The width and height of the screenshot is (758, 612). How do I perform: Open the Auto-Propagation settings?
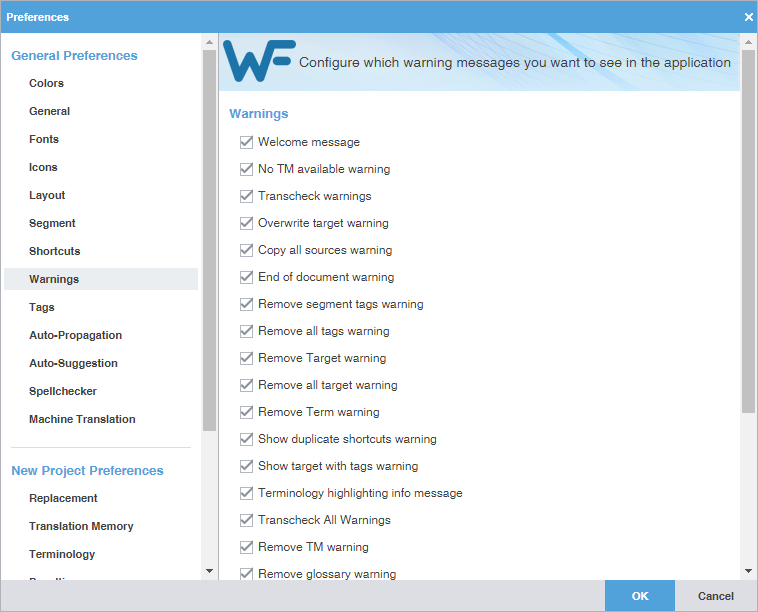[x=75, y=335]
